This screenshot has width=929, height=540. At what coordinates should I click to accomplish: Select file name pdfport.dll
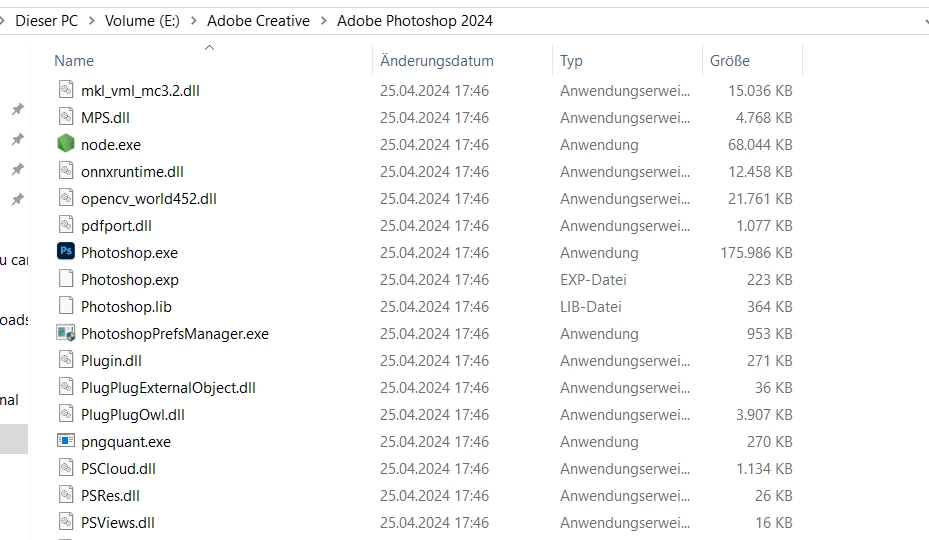[x=116, y=226]
